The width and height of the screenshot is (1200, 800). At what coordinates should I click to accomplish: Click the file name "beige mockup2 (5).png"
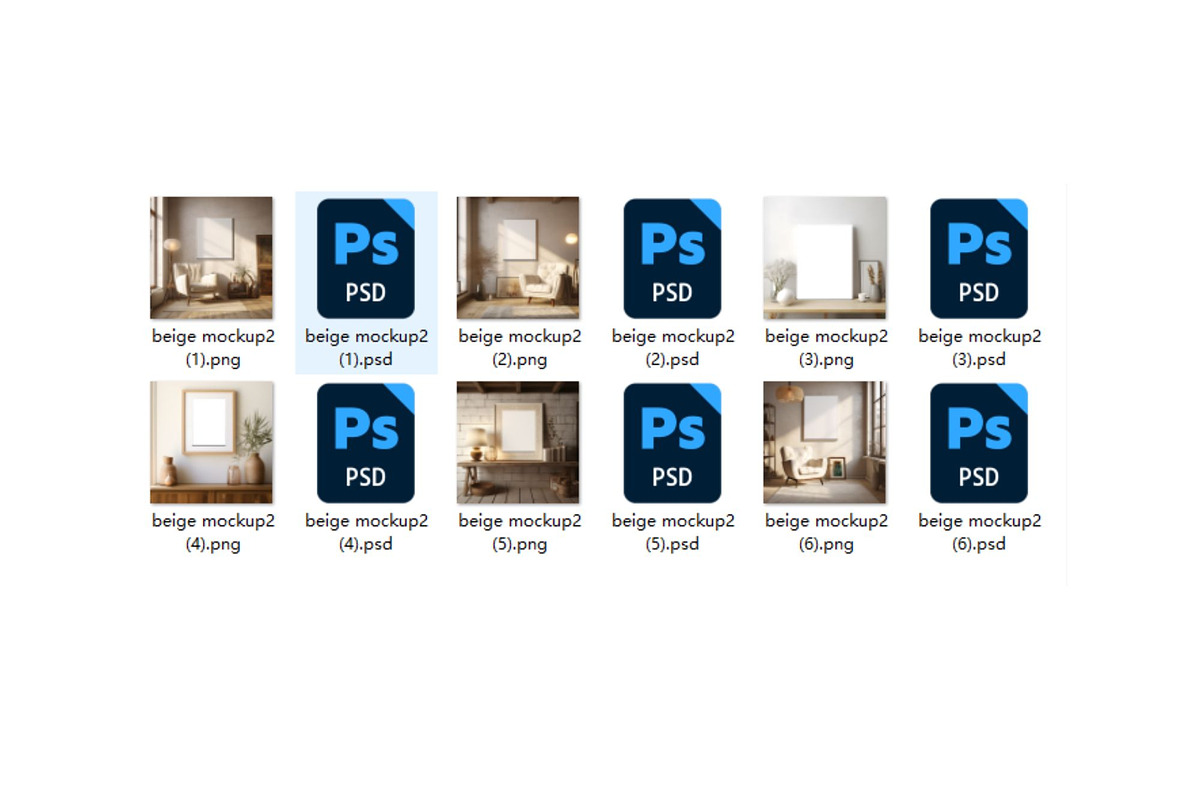coord(520,533)
